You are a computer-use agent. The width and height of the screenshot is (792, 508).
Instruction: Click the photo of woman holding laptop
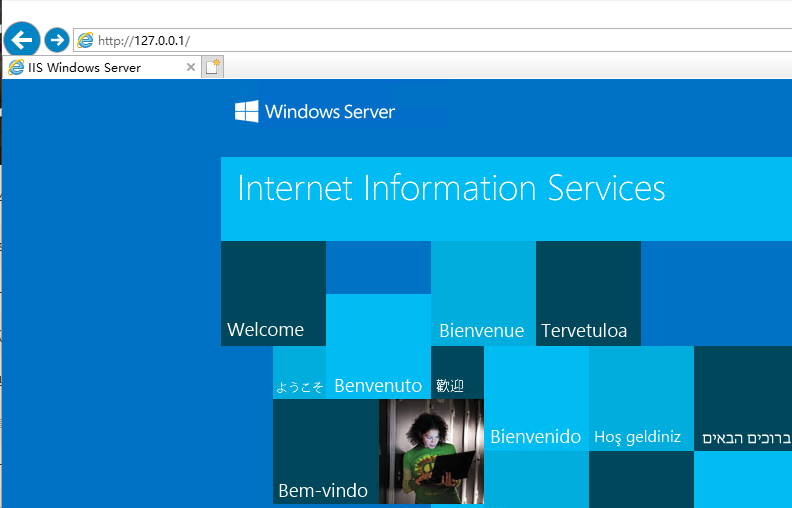pos(431,451)
